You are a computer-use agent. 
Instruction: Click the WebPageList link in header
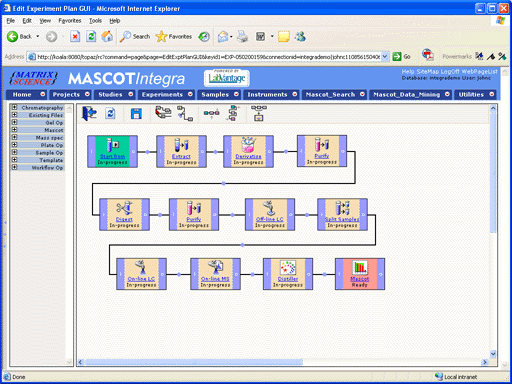coord(479,72)
